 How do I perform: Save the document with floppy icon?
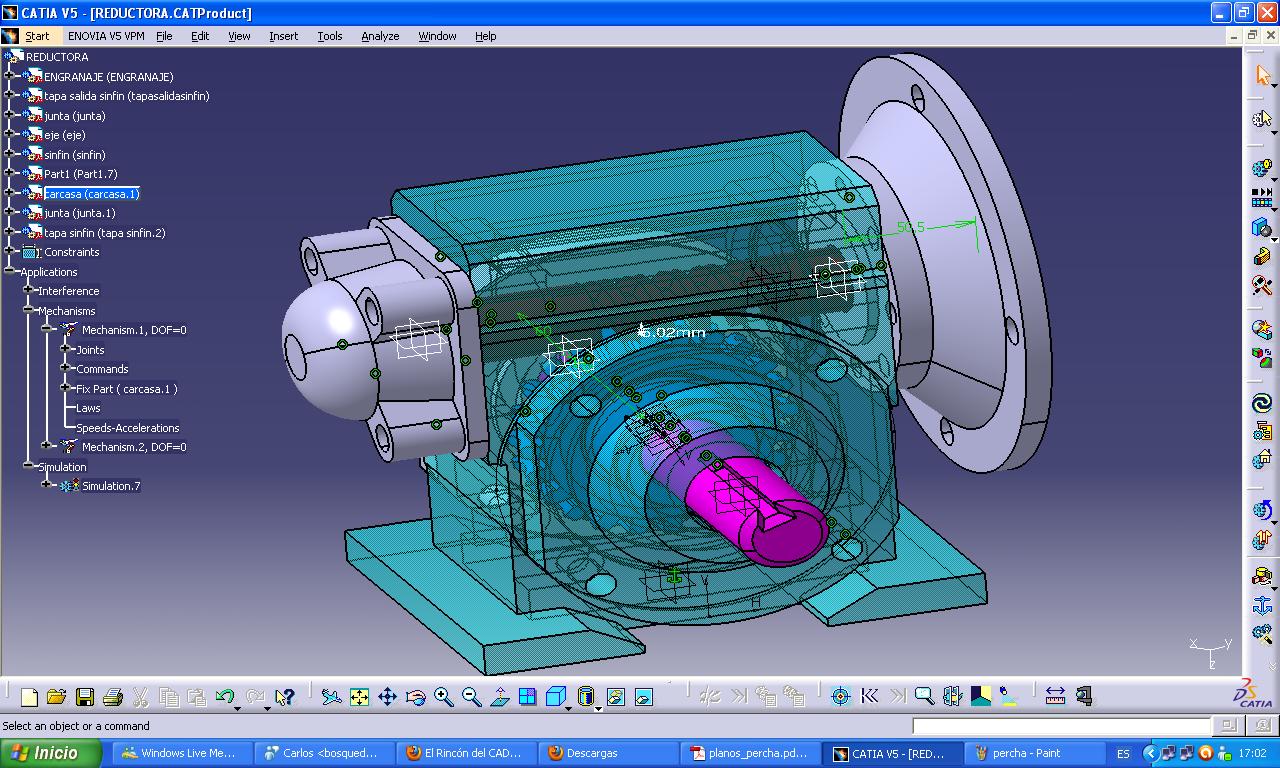[x=85, y=697]
